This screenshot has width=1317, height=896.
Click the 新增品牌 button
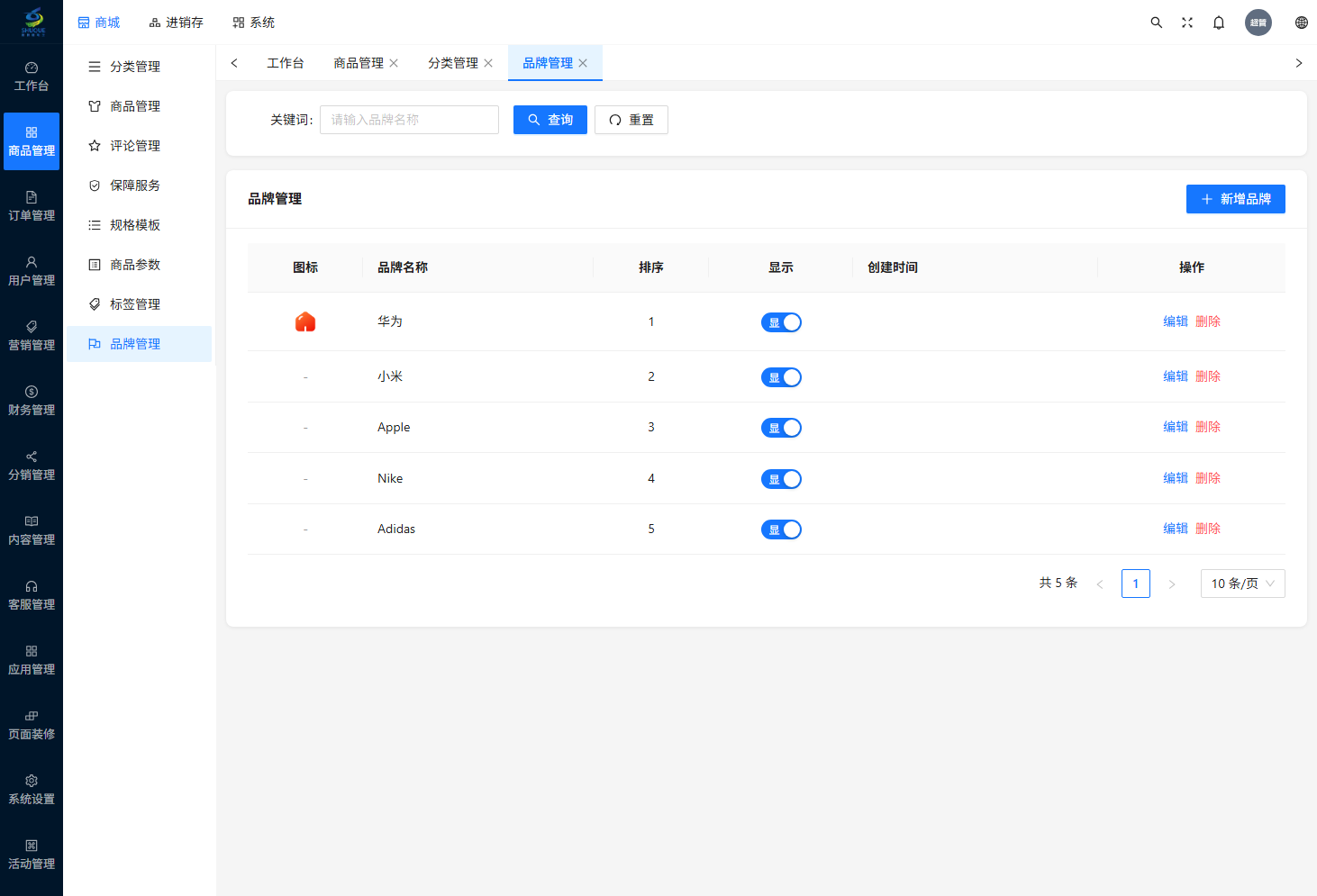click(1236, 199)
